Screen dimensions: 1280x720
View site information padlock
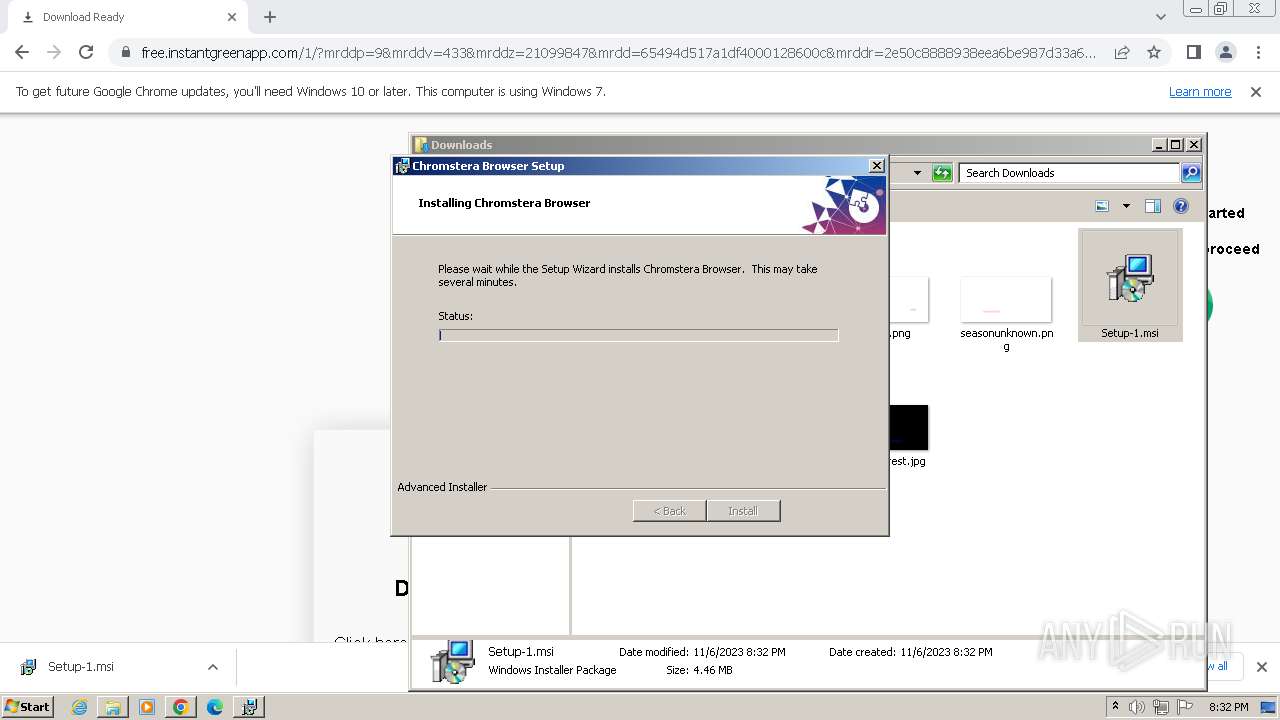point(125,52)
